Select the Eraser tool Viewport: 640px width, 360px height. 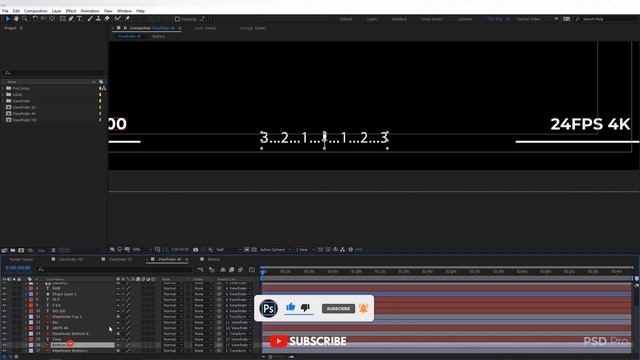(107, 19)
